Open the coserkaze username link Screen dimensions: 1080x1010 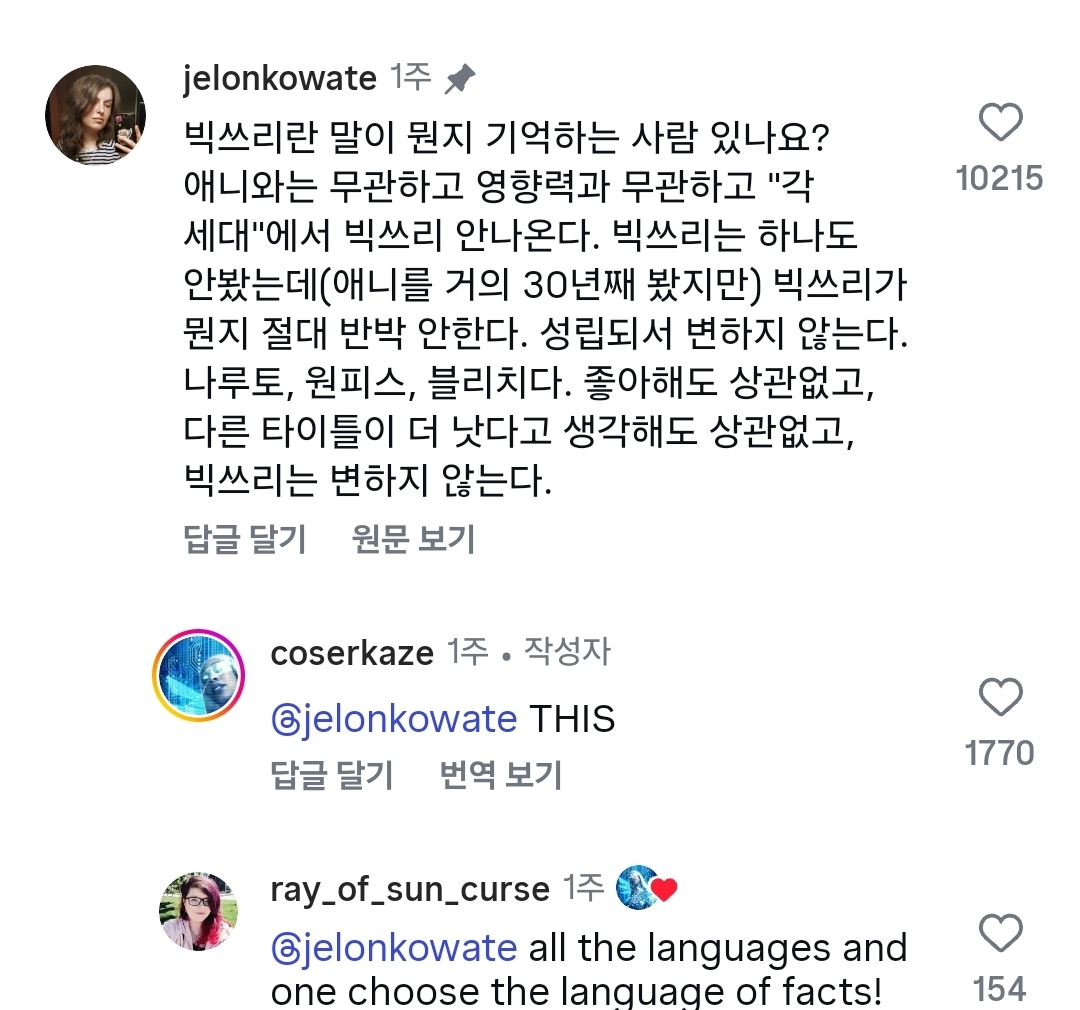click(352, 654)
